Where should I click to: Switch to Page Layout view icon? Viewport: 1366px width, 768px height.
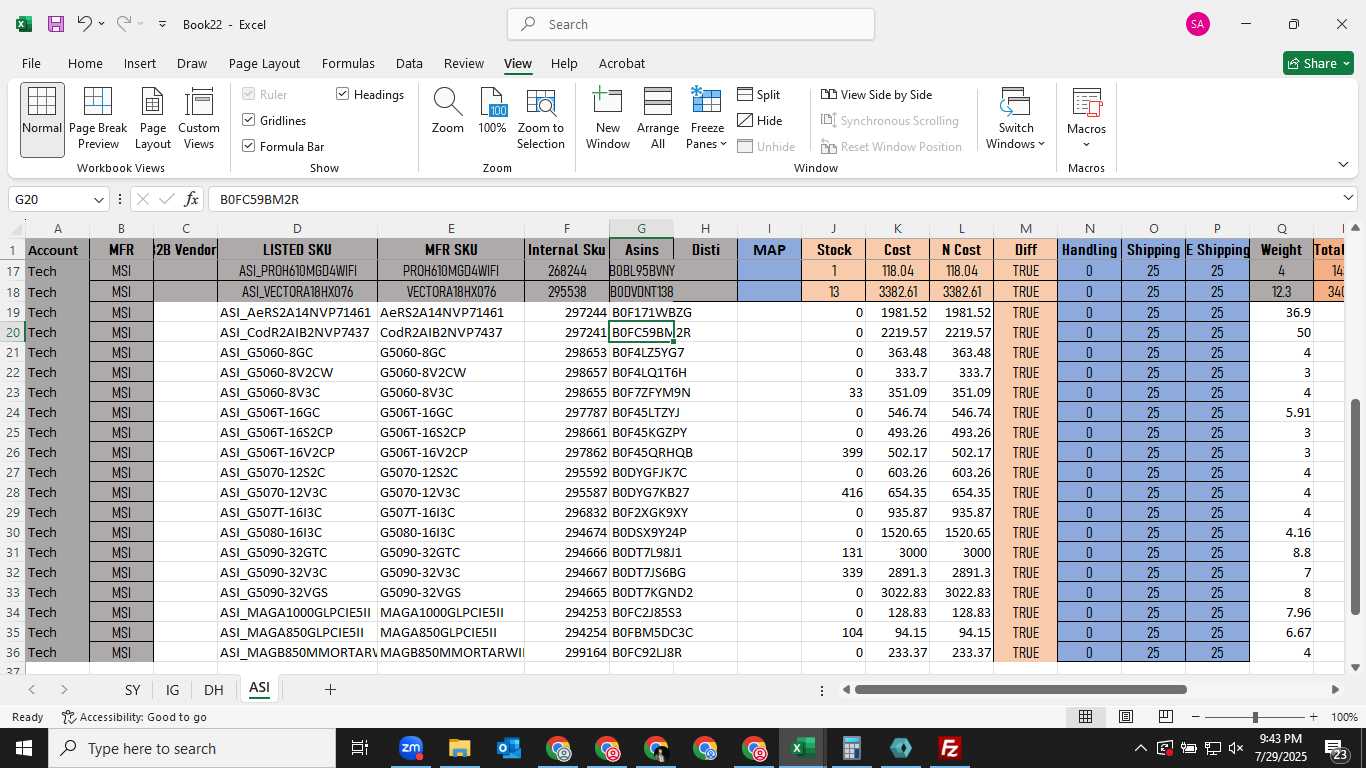tap(153, 119)
